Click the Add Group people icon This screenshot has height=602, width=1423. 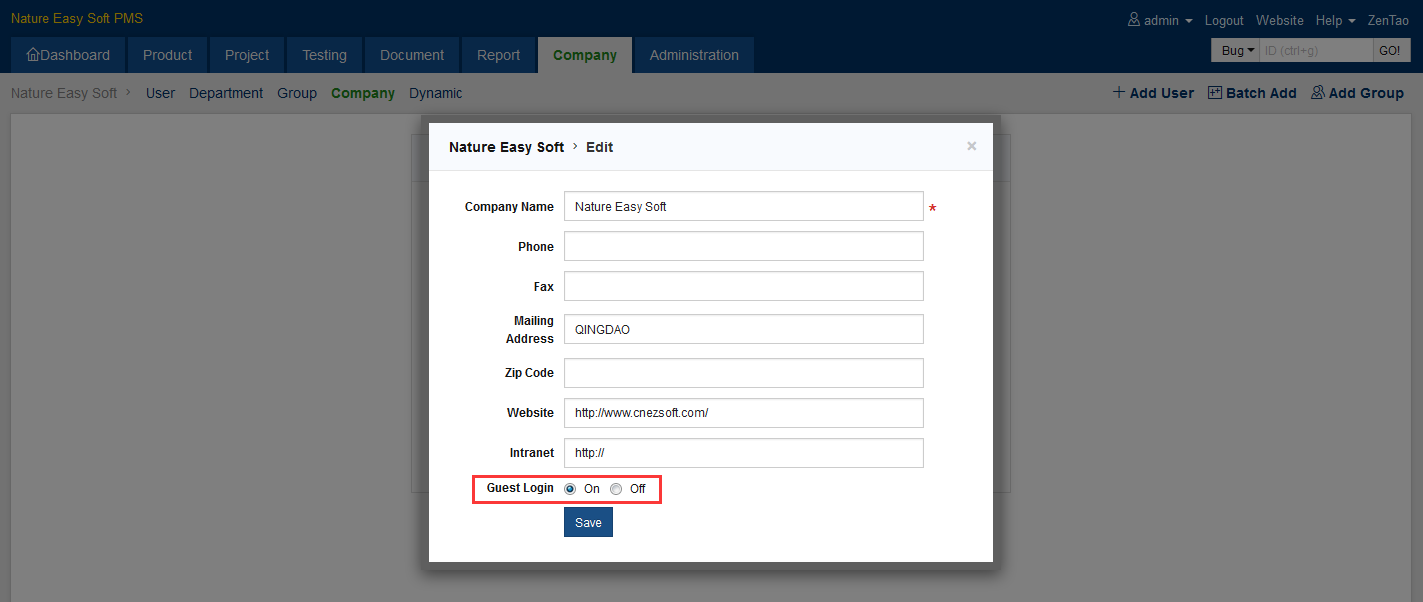point(1318,93)
